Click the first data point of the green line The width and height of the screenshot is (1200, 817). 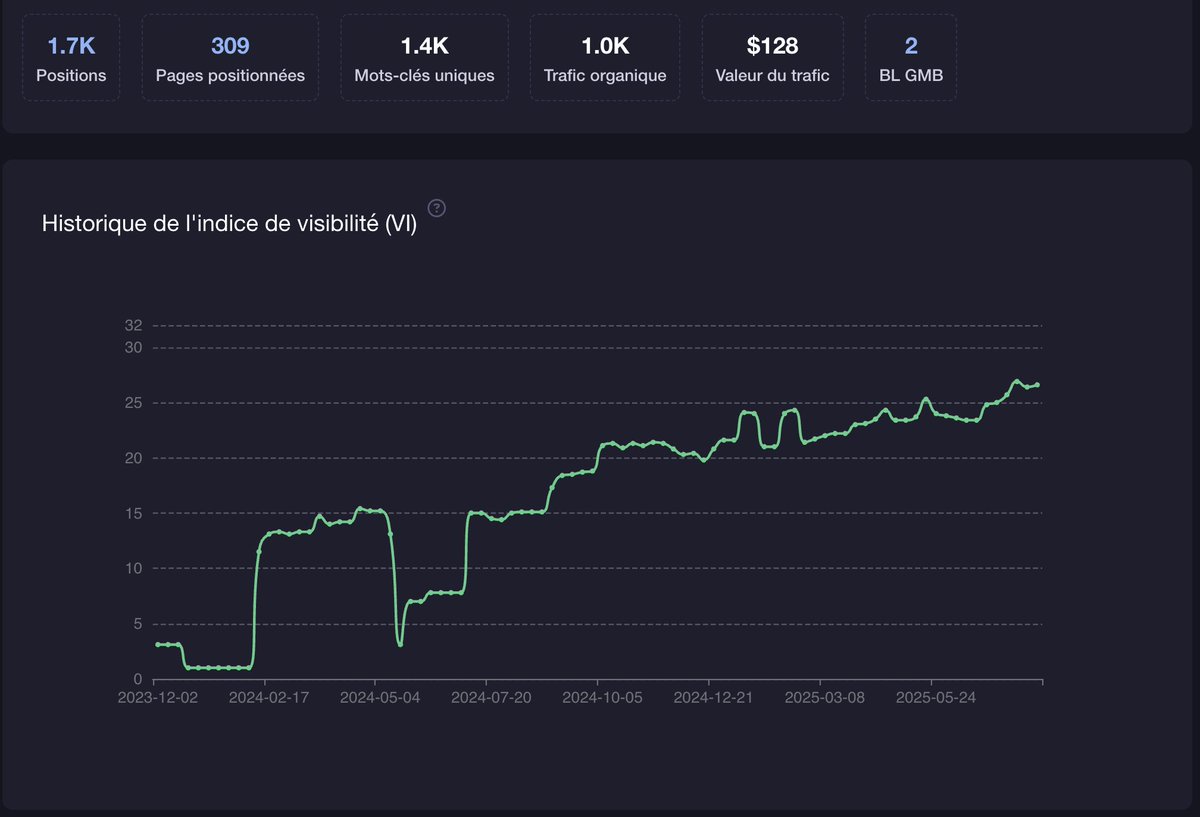tap(157, 645)
